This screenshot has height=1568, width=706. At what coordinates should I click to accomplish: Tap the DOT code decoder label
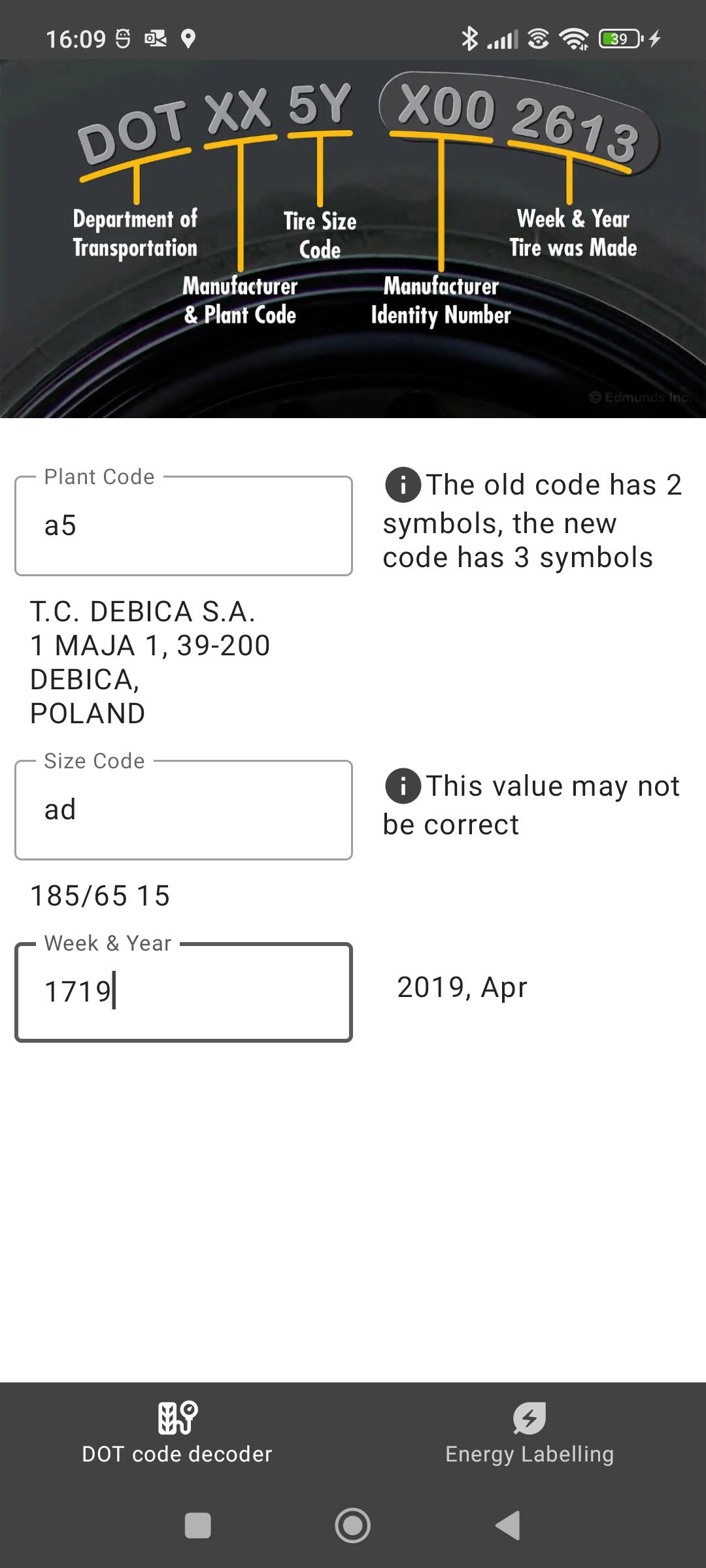pos(177,1454)
